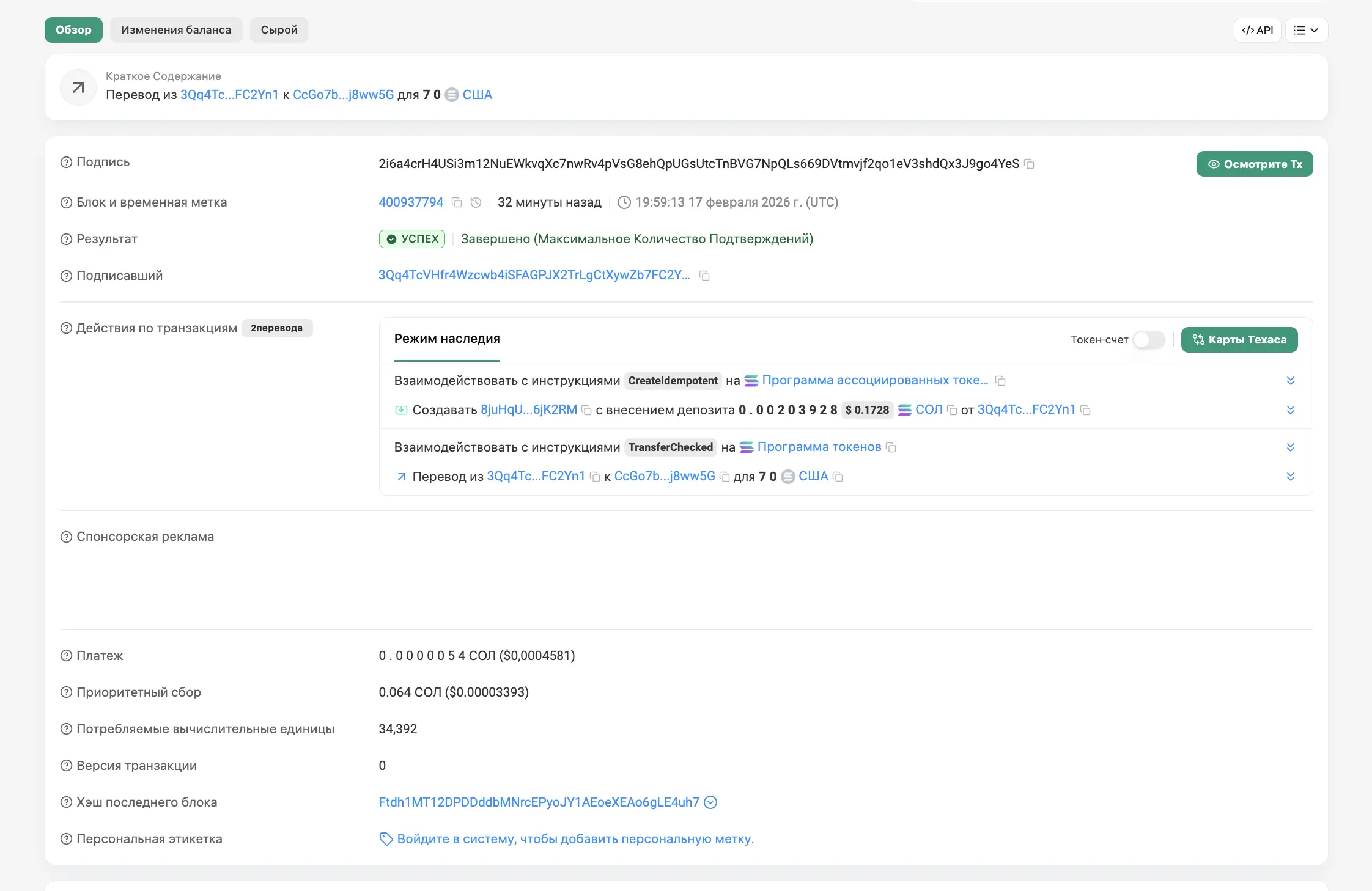1372x891 pixels.
Task: Click the Осмотрите Tx button
Action: [1254, 164]
